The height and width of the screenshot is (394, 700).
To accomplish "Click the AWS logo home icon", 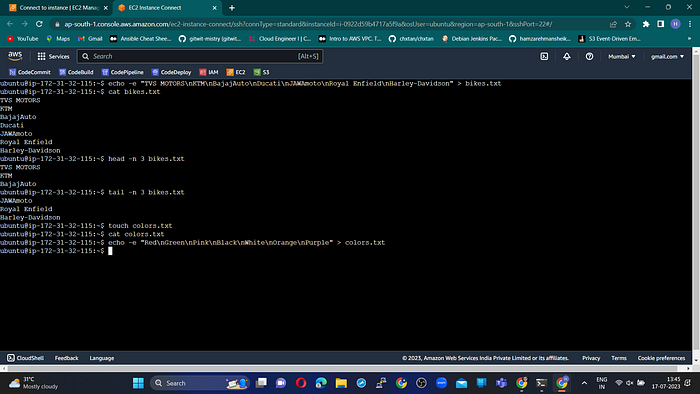I will coord(15,56).
